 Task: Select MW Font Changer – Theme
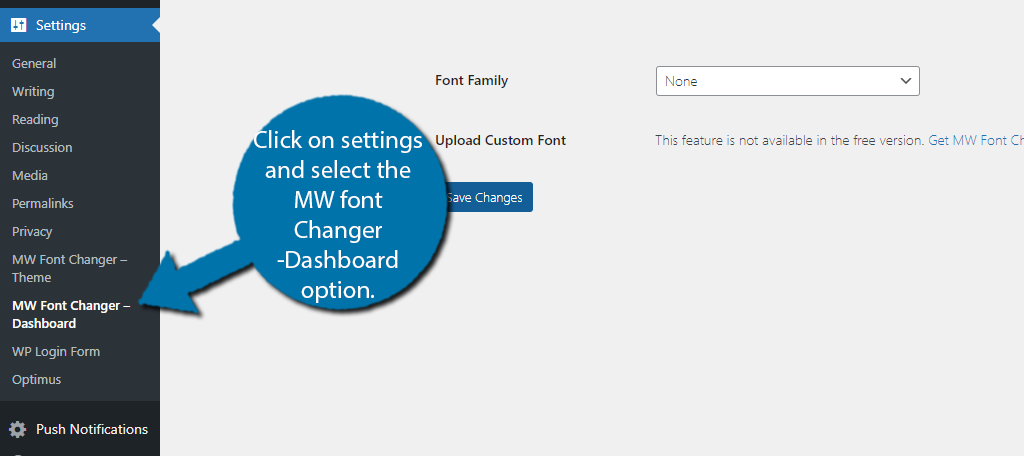point(69,269)
